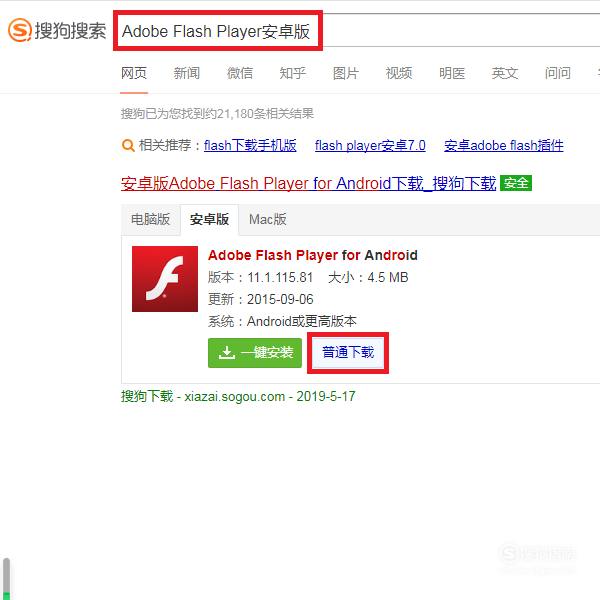Click the Adobe Flash Player for Android title
Viewport: 600px width, 600px height.
click(x=313, y=255)
